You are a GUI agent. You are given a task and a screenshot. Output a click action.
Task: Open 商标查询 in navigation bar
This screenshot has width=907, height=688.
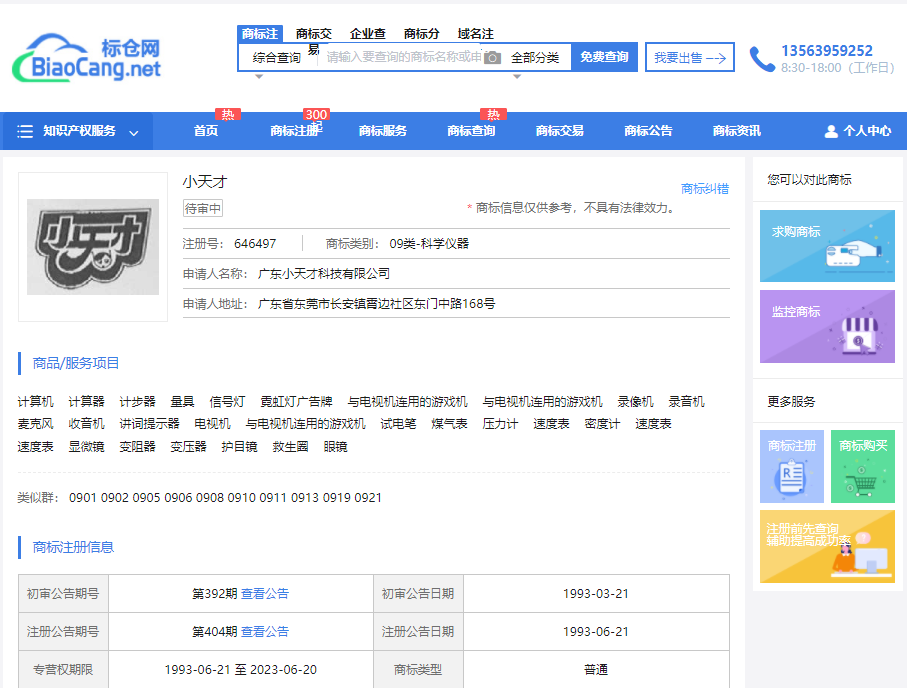[471, 131]
